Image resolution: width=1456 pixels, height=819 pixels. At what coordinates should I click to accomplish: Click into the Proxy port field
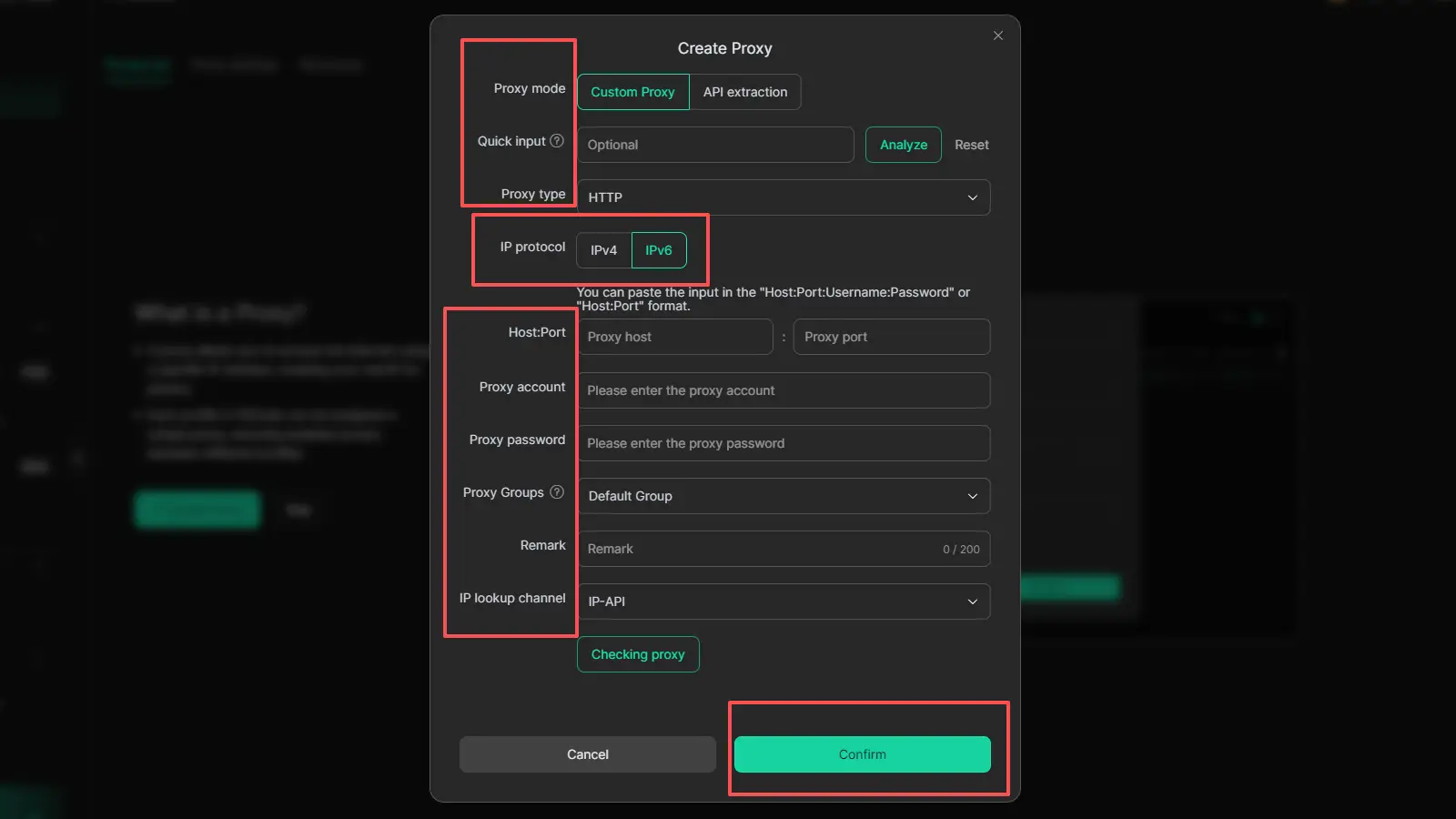(891, 337)
